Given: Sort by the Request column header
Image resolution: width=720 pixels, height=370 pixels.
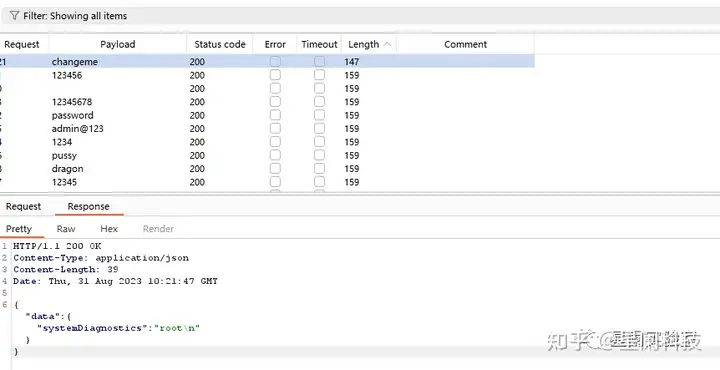Looking at the screenshot, I should click(x=22, y=45).
